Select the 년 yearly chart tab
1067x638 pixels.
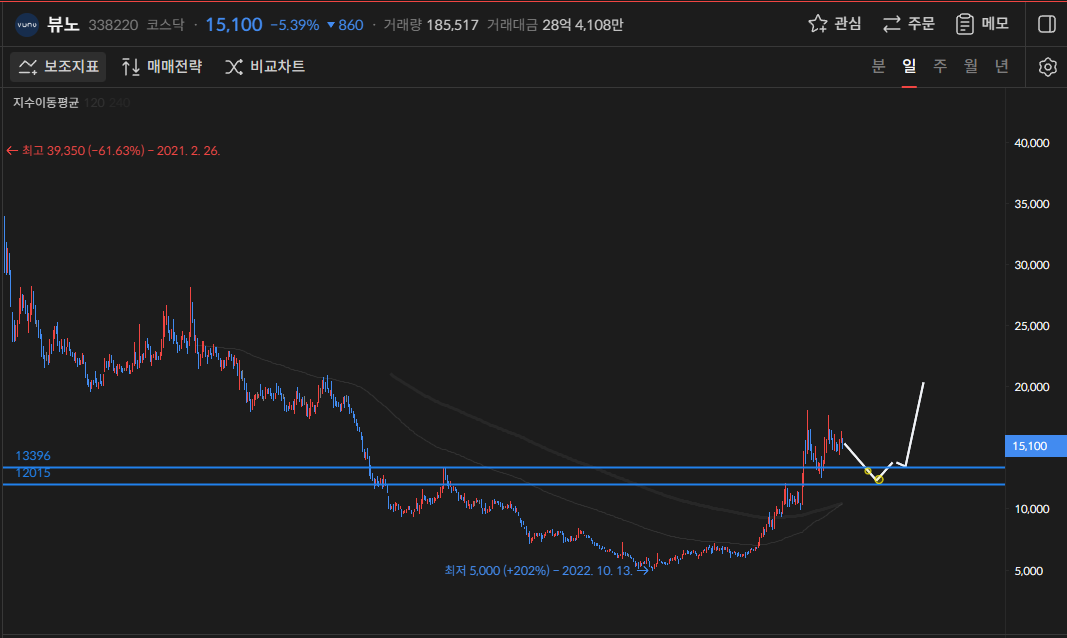(1001, 66)
